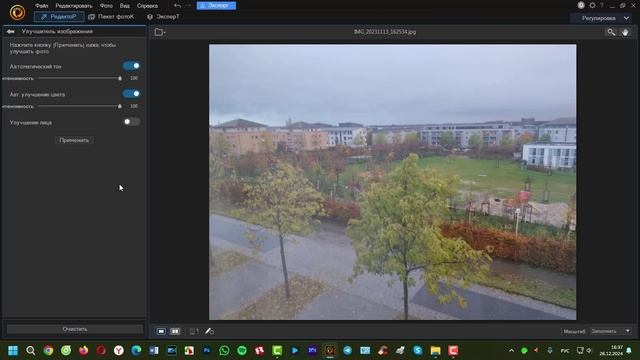Open Yandex Browser from taskbar
The width and height of the screenshot is (640, 360).
pyautogui.click(x=119, y=351)
